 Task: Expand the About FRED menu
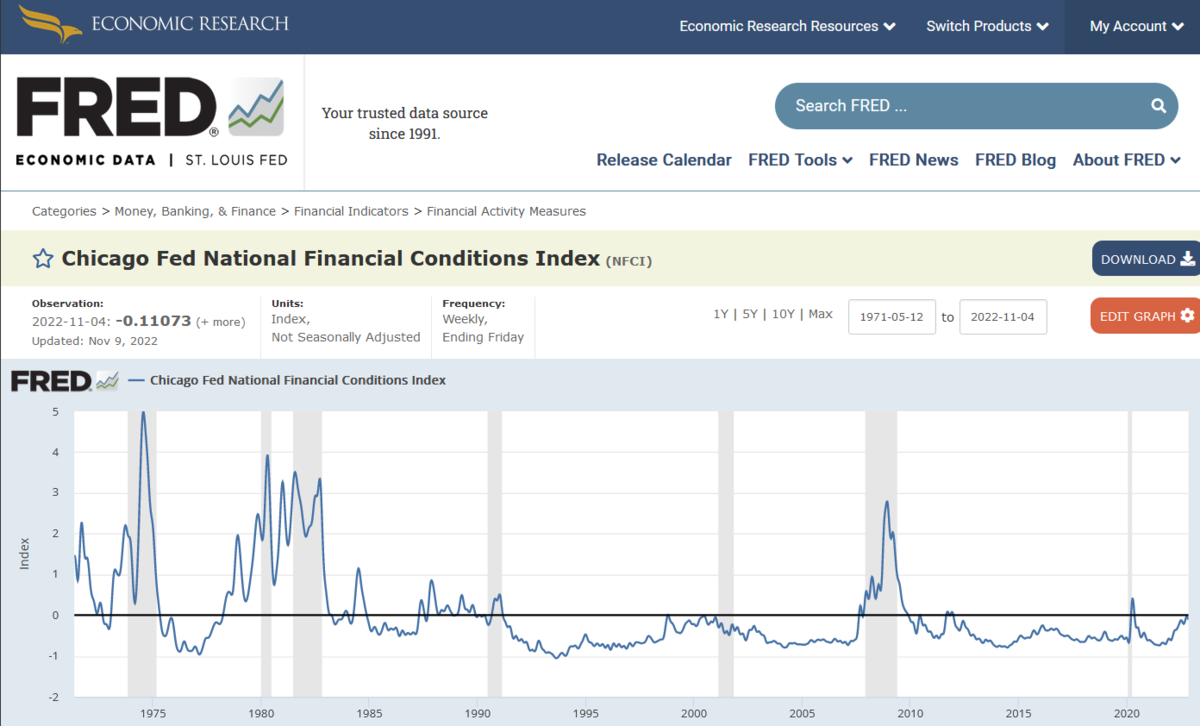(1127, 160)
